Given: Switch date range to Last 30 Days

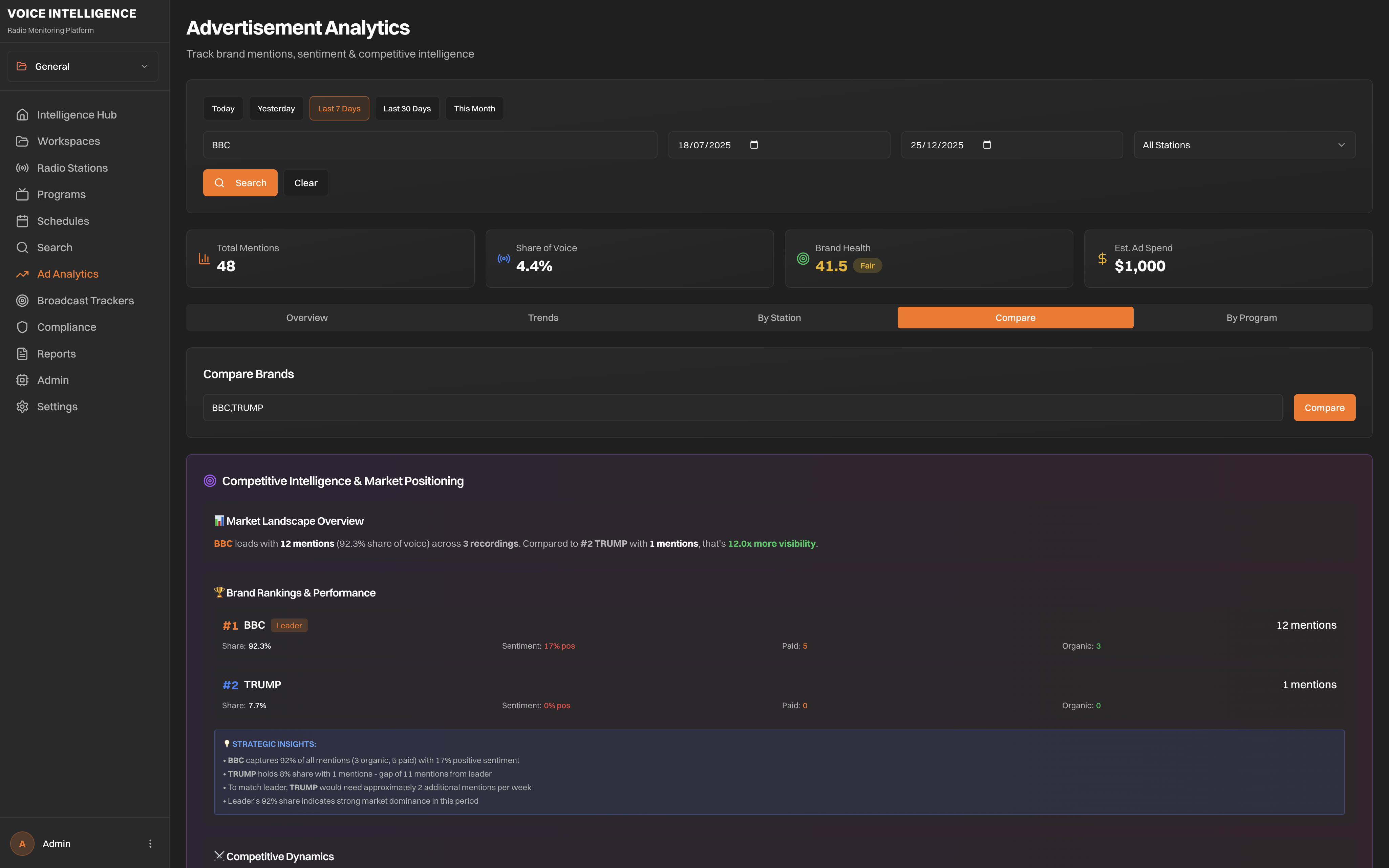Looking at the screenshot, I should click(407, 108).
